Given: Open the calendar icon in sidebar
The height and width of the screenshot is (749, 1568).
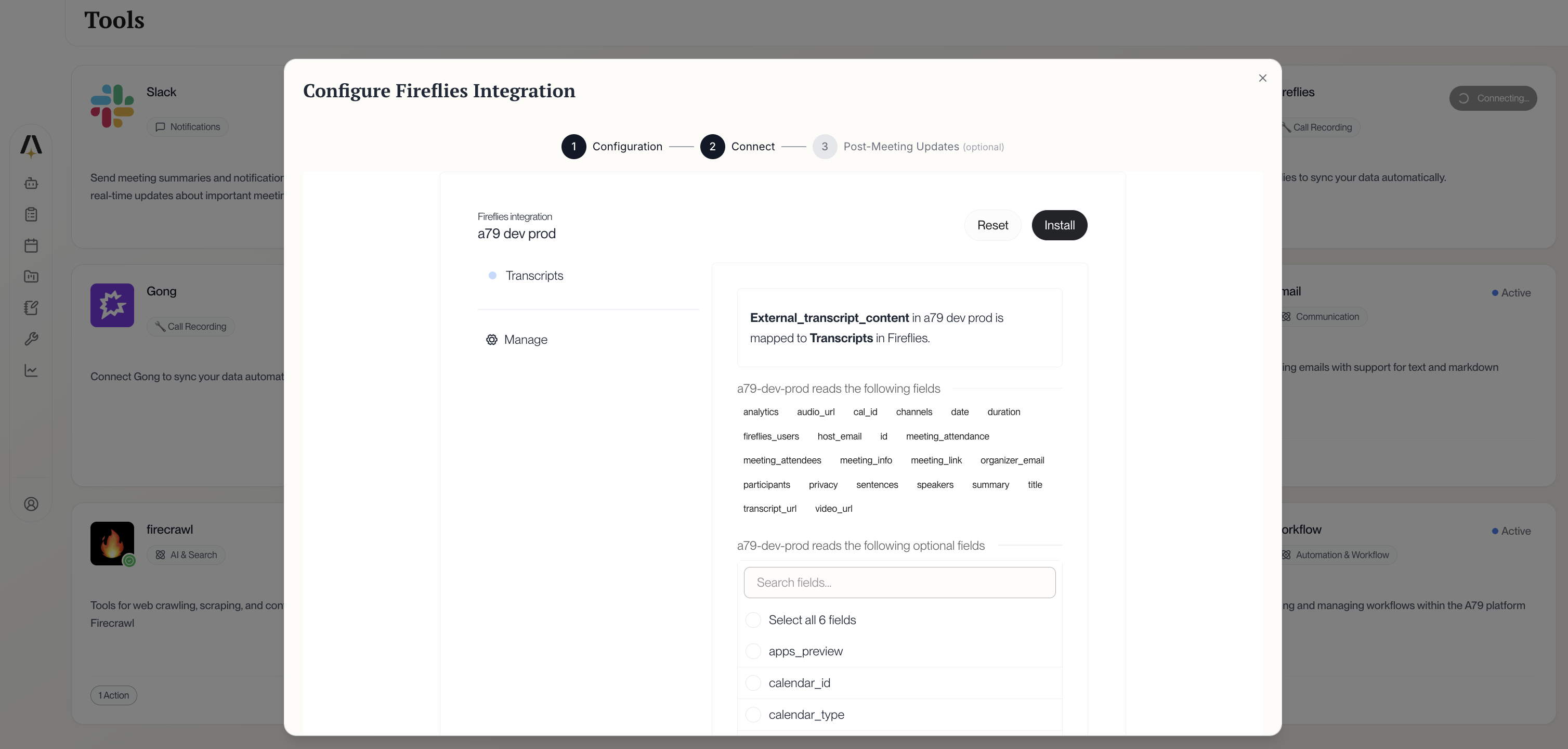Looking at the screenshot, I should 31,246.
